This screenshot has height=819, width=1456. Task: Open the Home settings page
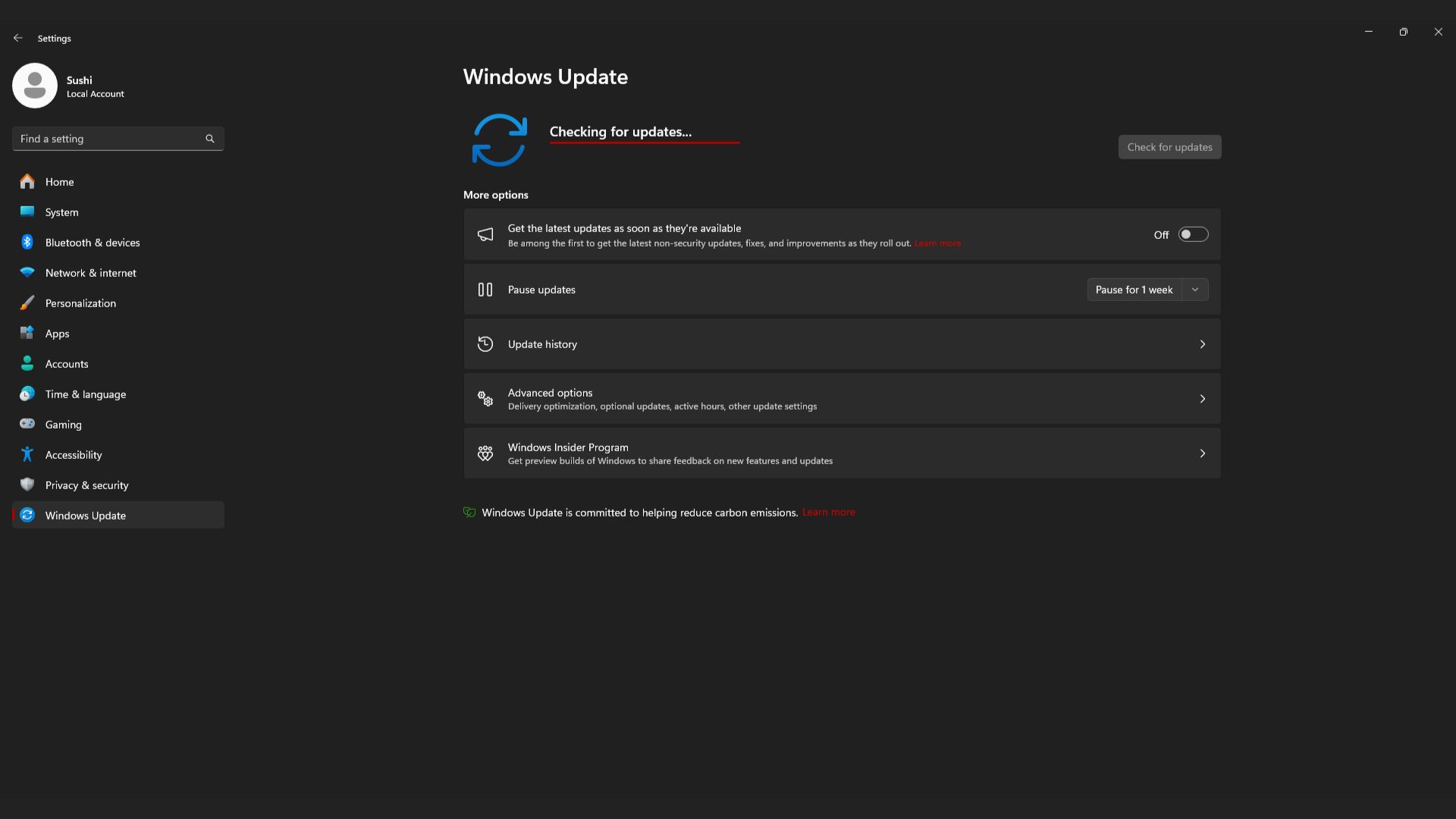tap(118, 182)
